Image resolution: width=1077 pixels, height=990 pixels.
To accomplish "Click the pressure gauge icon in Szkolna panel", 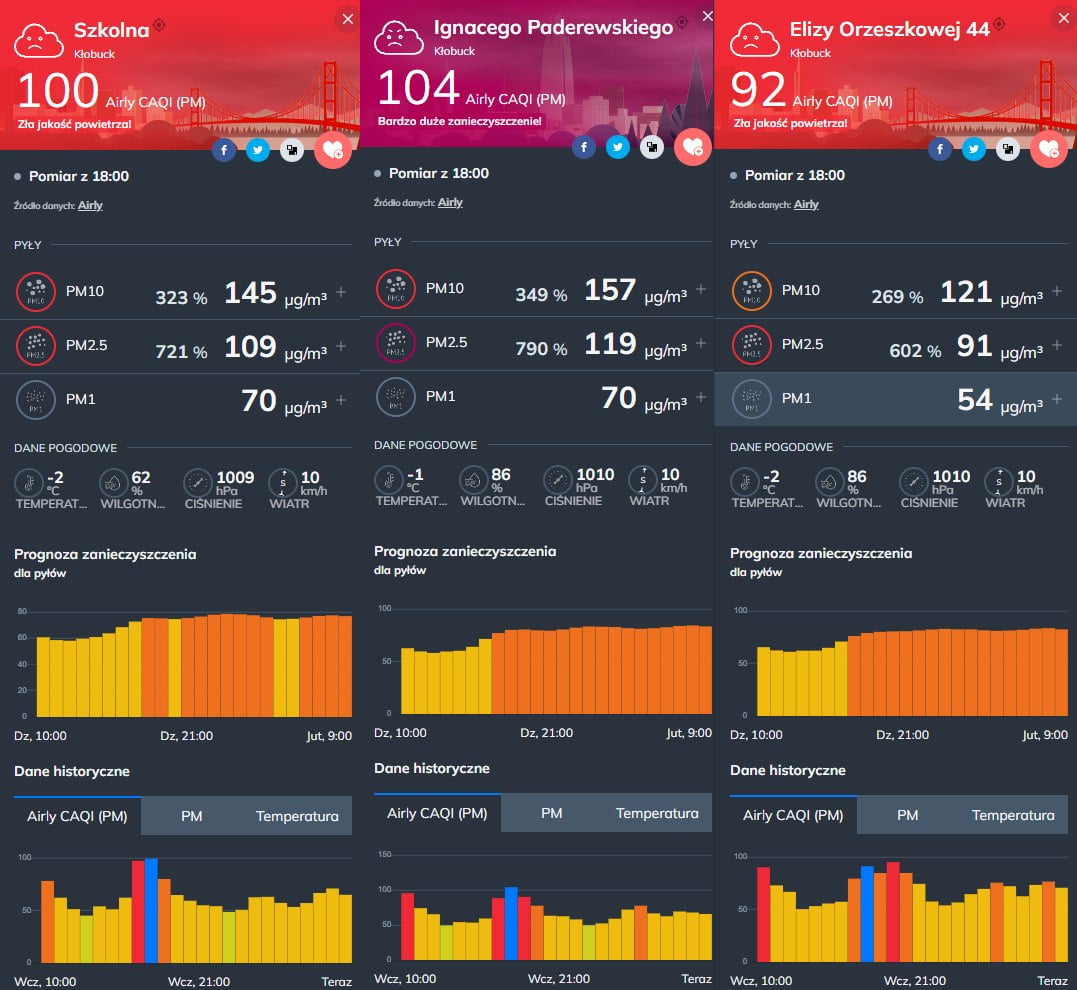I will [198, 483].
